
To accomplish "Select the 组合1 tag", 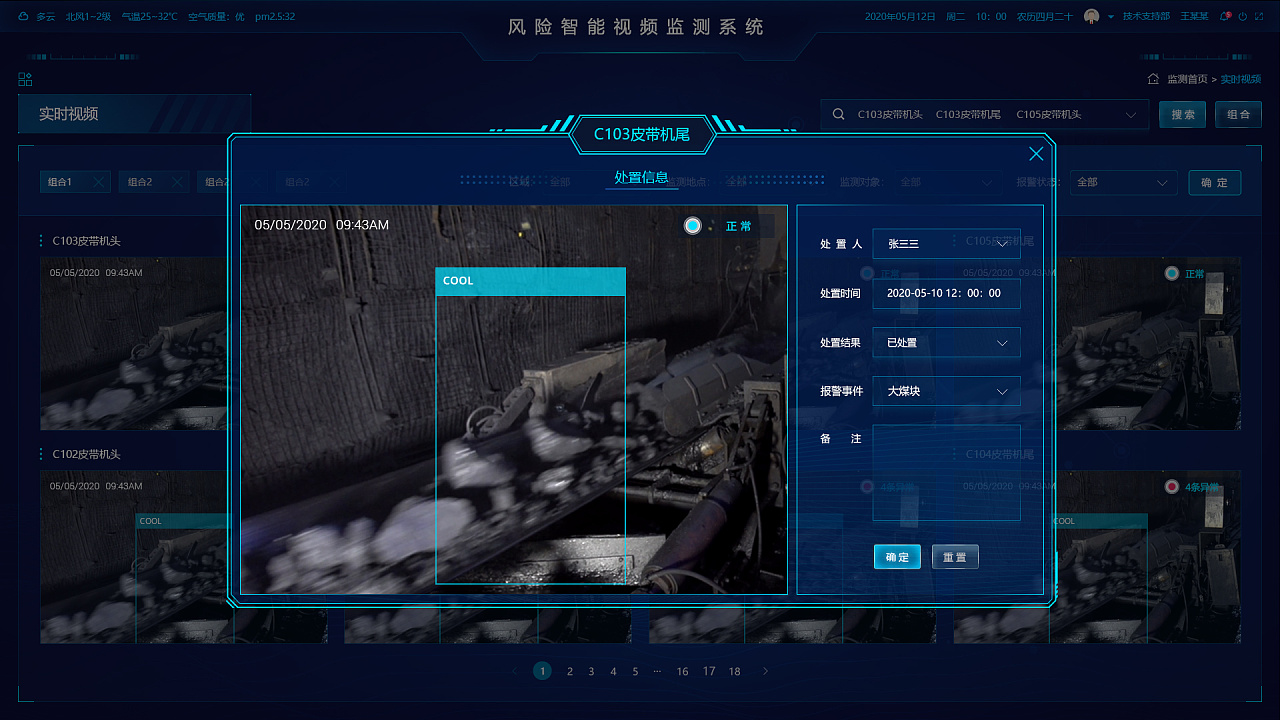I will [75, 182].
